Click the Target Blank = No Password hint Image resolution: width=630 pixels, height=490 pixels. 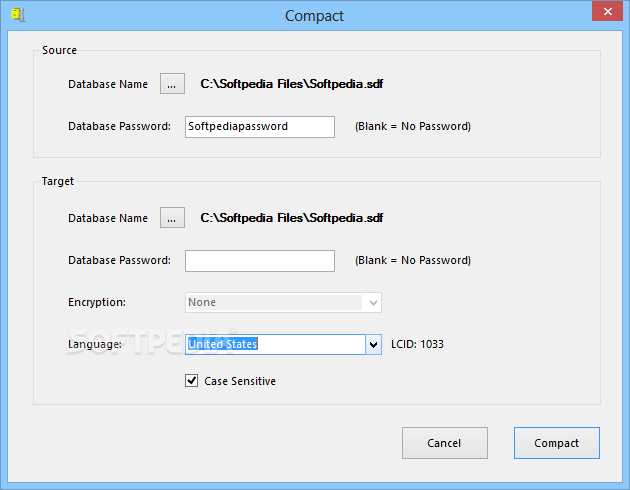(413, 261)
